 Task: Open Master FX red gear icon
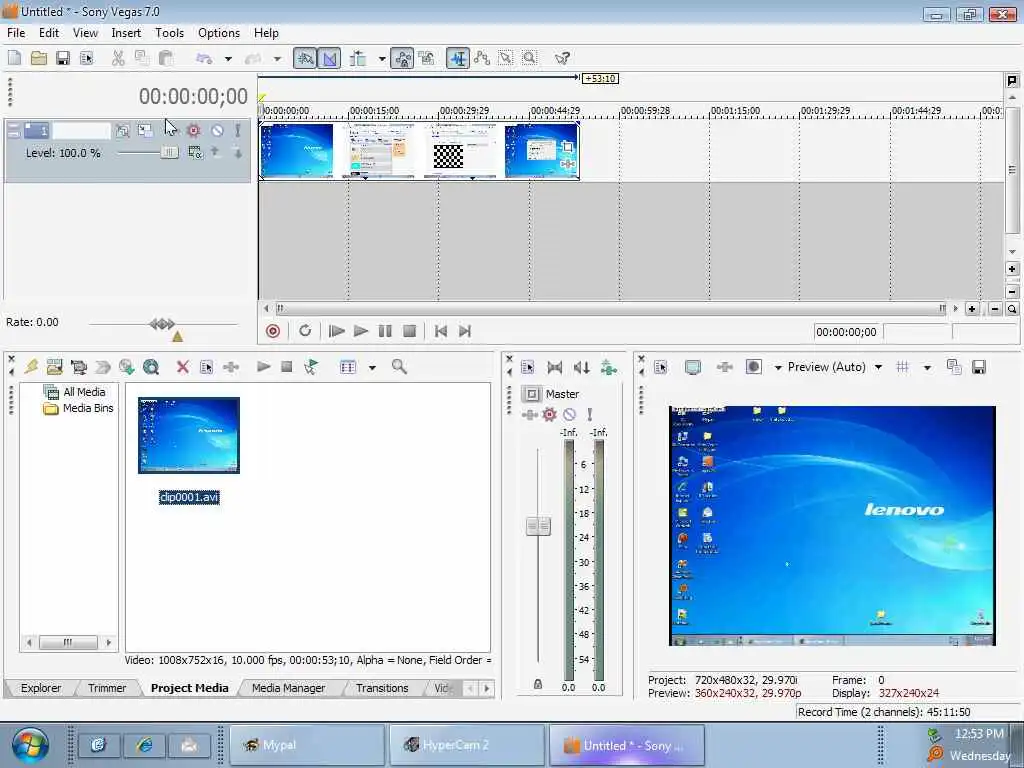[x=549, y=414]
